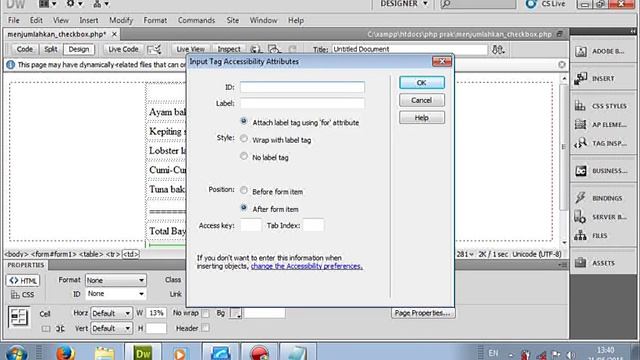
Task: Click the Label input field in dialog
Action: 302,103
